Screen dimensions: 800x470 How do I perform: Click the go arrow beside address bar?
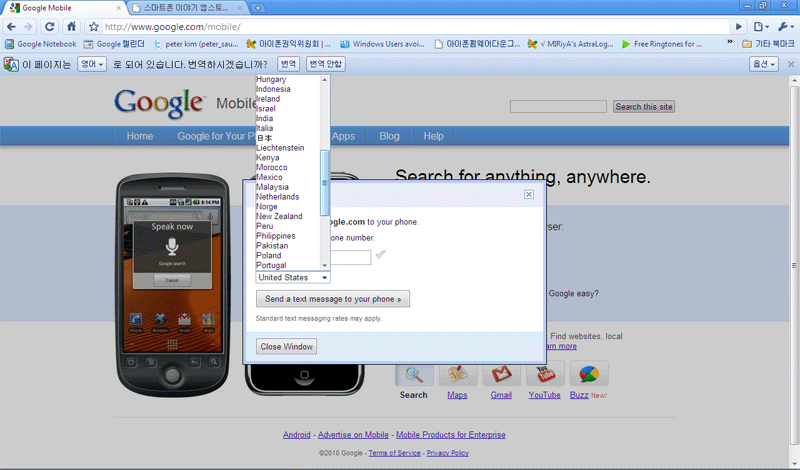coord(738,27)
